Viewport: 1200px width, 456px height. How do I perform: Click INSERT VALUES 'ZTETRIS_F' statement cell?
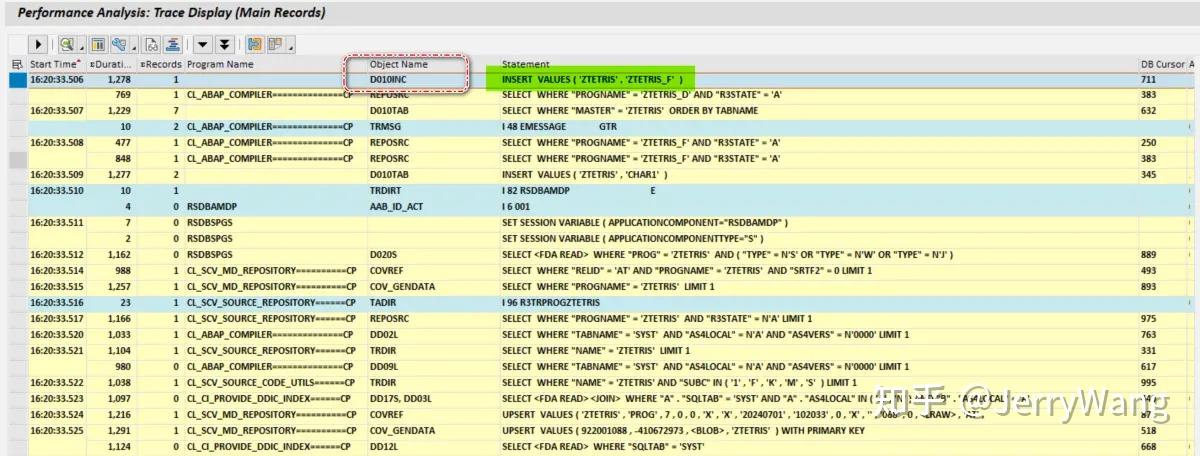click(593, 79)
